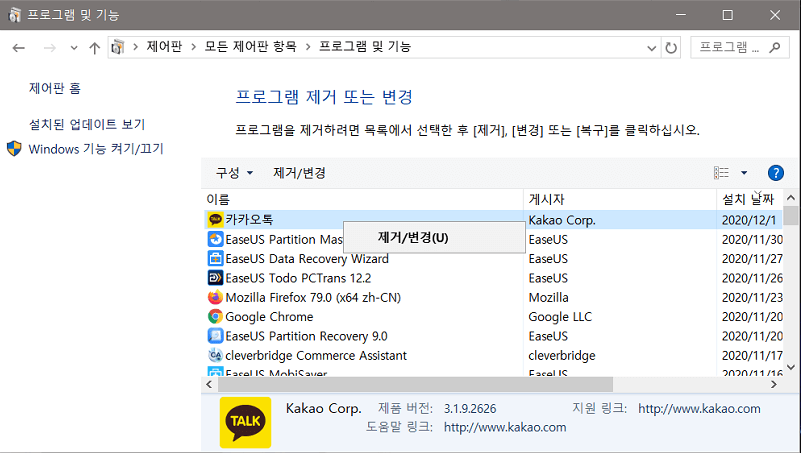Select the 카카오톡 program row name

point(249,220)
